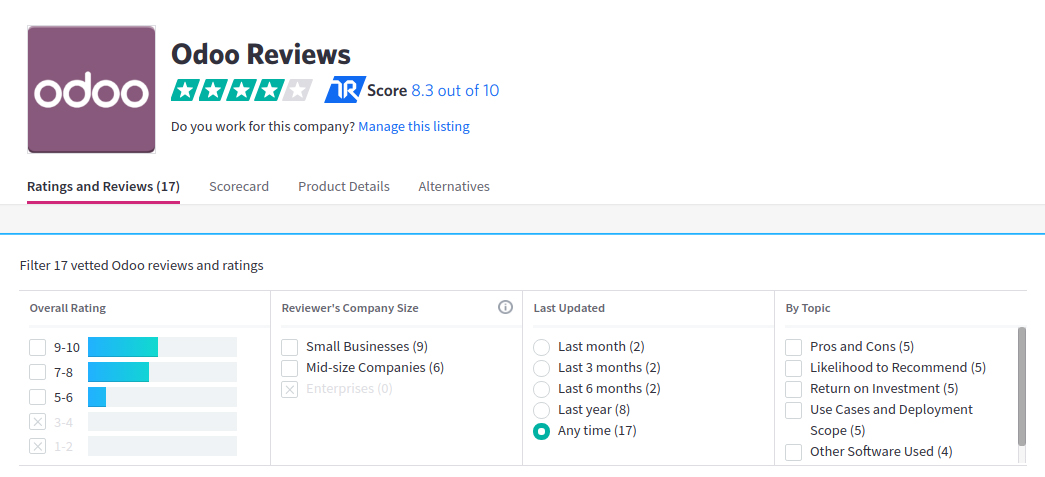Click the By Topic list scrollbar
Screen dimensions: 1045x477
pyautogui.click(x=1022, y=386)
